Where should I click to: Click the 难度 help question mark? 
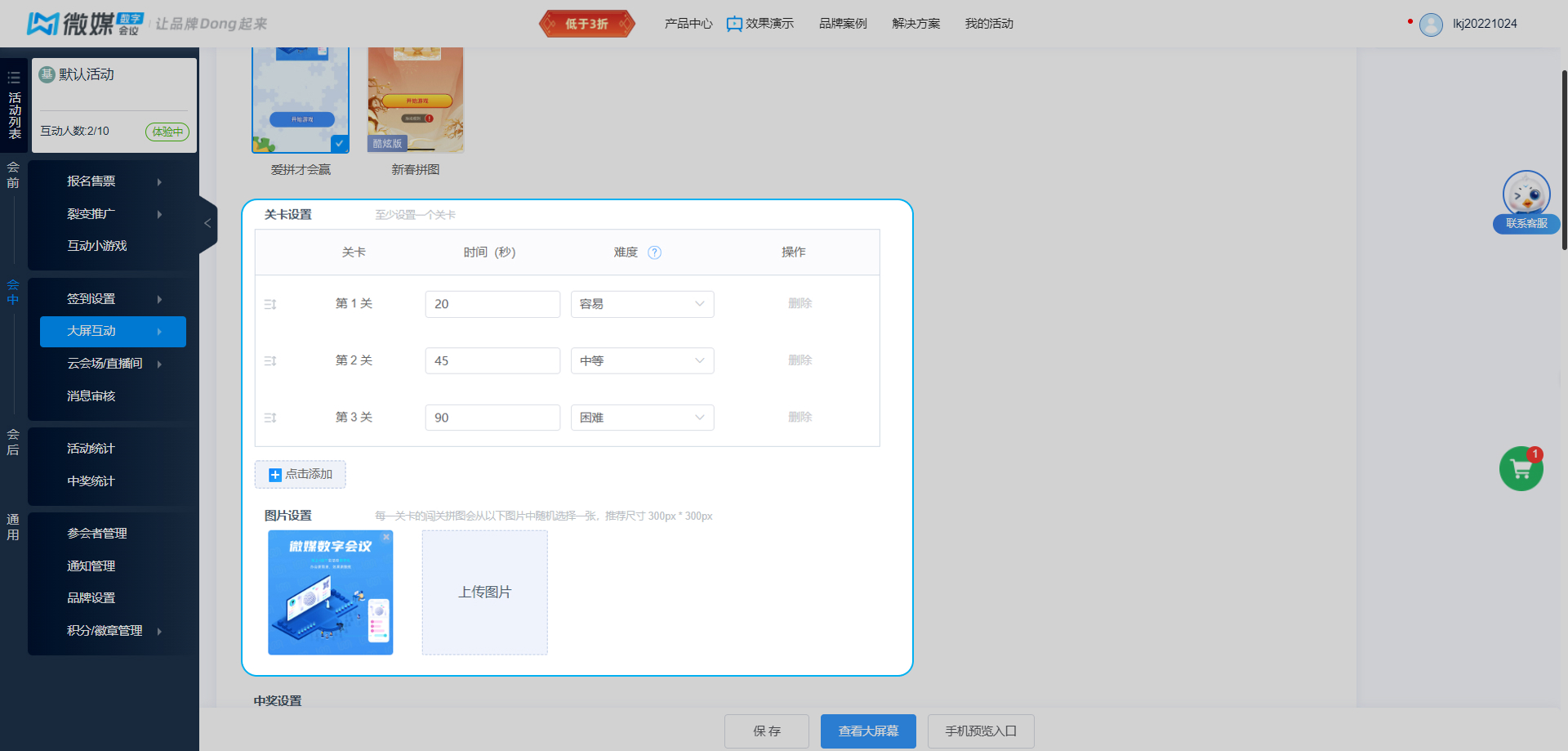[x=654, y=253]
